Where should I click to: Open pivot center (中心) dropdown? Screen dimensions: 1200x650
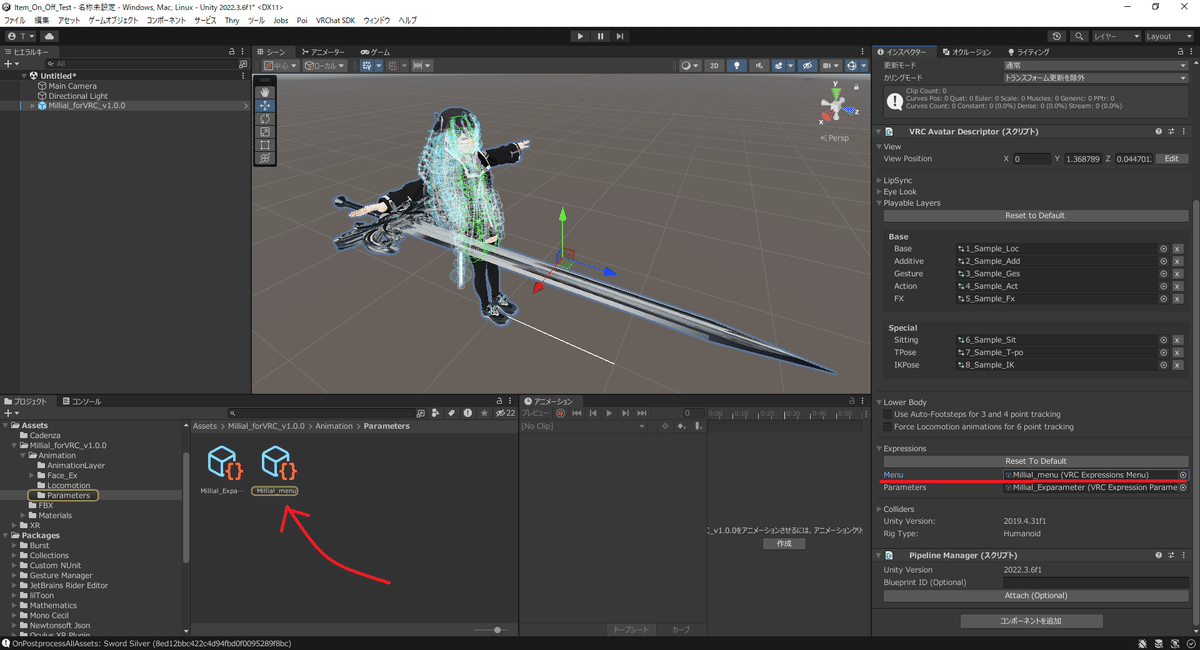tap(280, 66)
